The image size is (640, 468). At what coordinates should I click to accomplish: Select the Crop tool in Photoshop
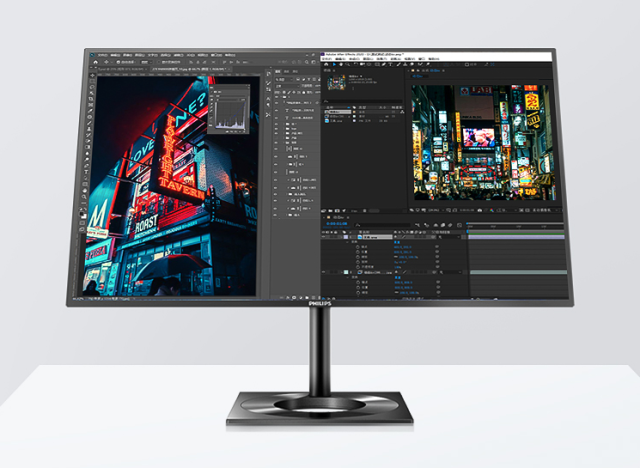coord(91,99)
